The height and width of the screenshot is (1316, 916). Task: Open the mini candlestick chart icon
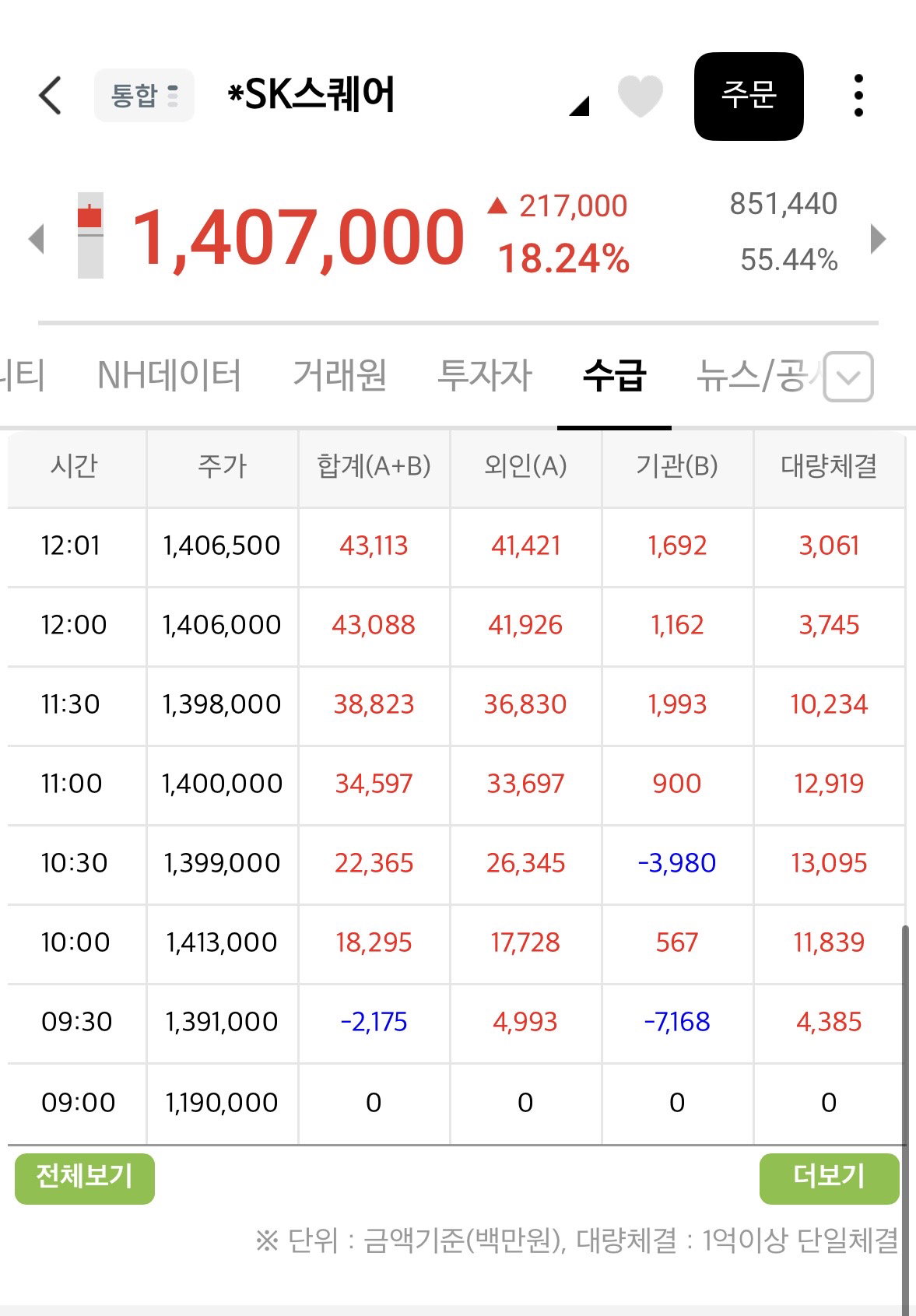(90, 235)
